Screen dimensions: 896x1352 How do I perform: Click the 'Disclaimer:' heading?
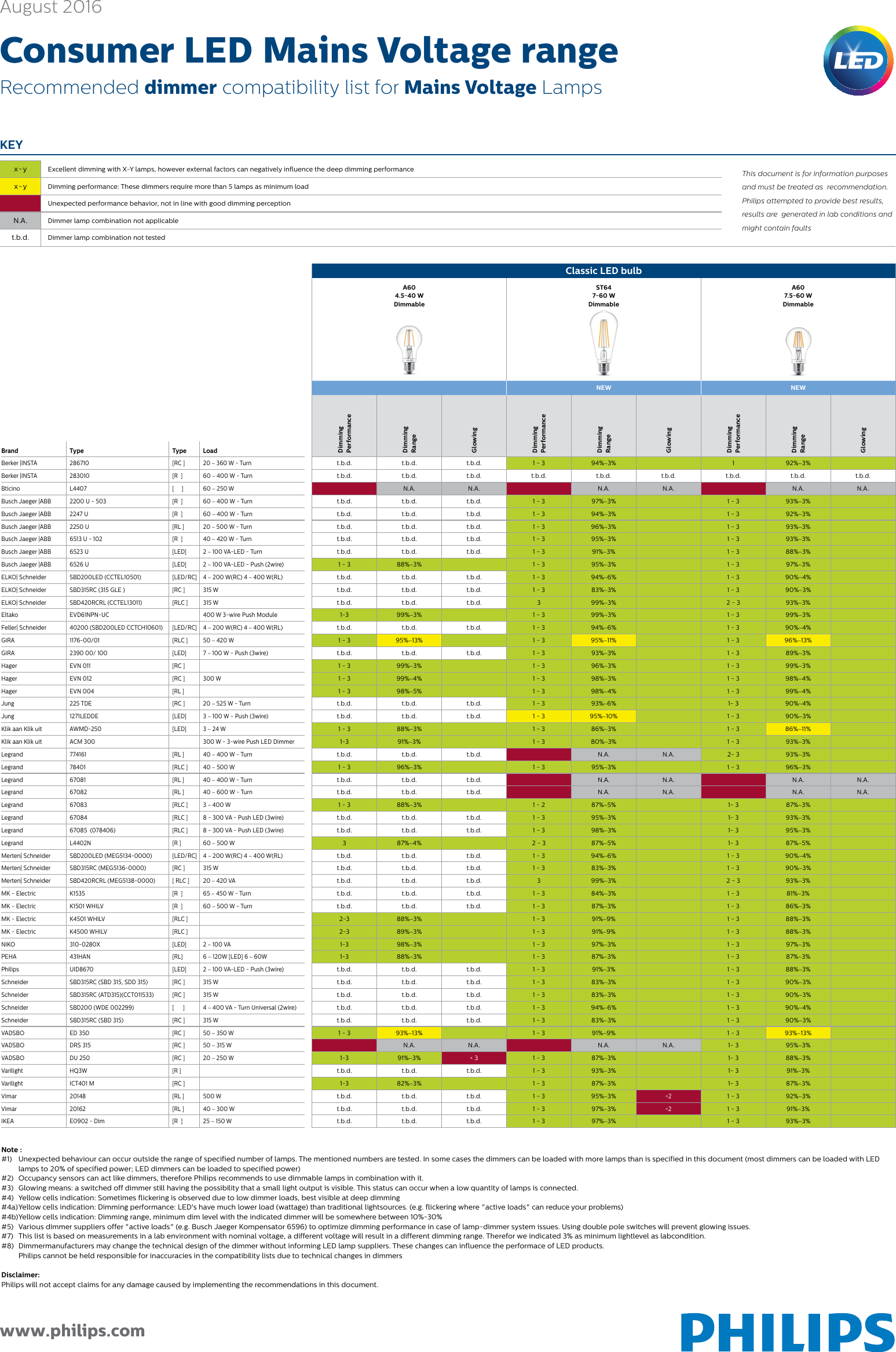(20, 1275)
